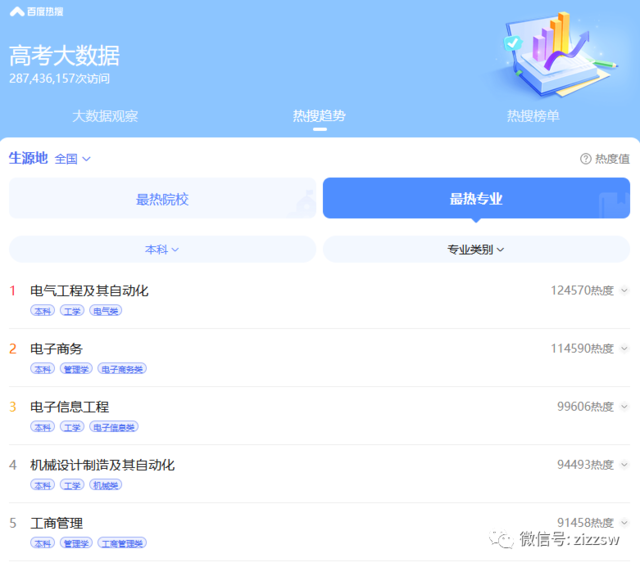Open the 本科 level dropdown

[162, 249]
